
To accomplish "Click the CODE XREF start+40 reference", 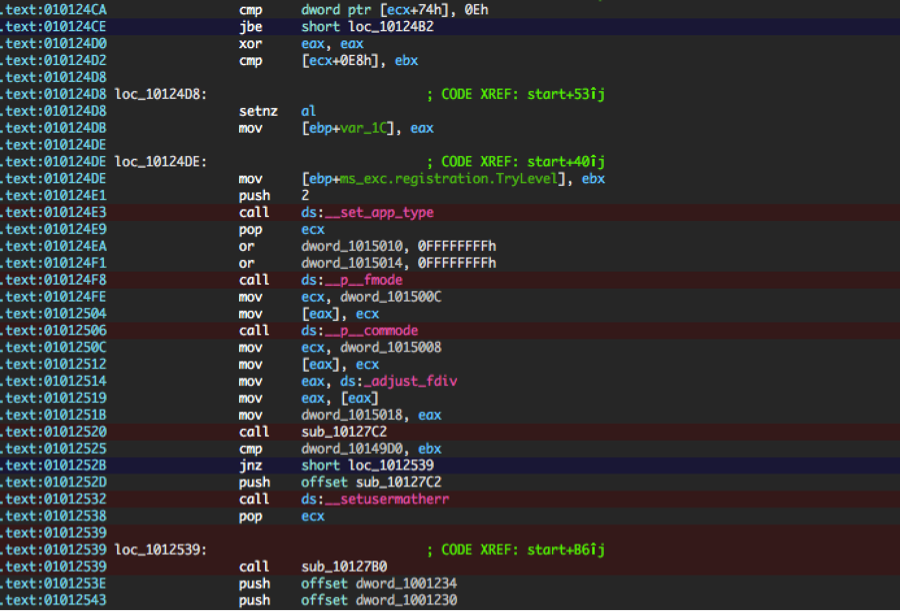I will [515, 162].
